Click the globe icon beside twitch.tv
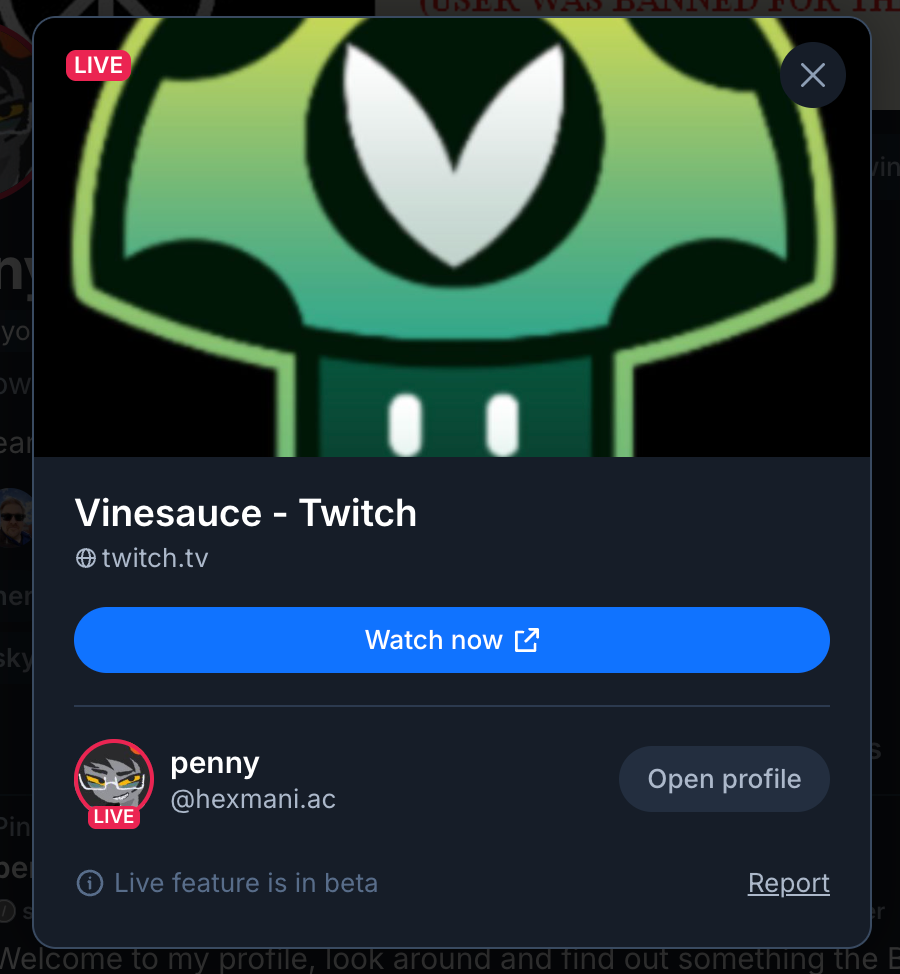The height and width of the screenshot is (974, 900). (x=86, y=558)
